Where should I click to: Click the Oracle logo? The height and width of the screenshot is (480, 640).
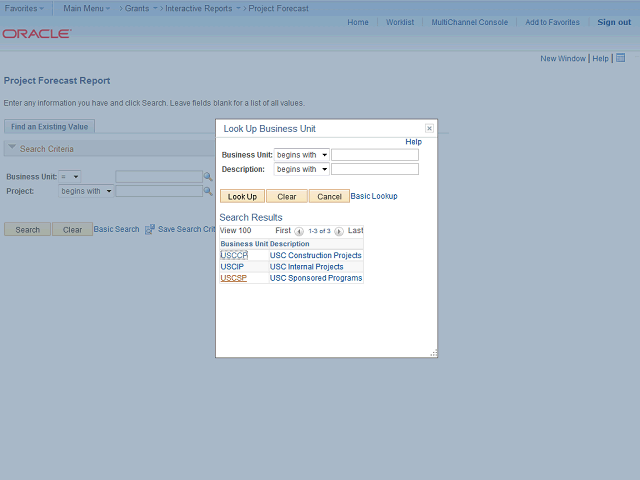tap(37, 33)
